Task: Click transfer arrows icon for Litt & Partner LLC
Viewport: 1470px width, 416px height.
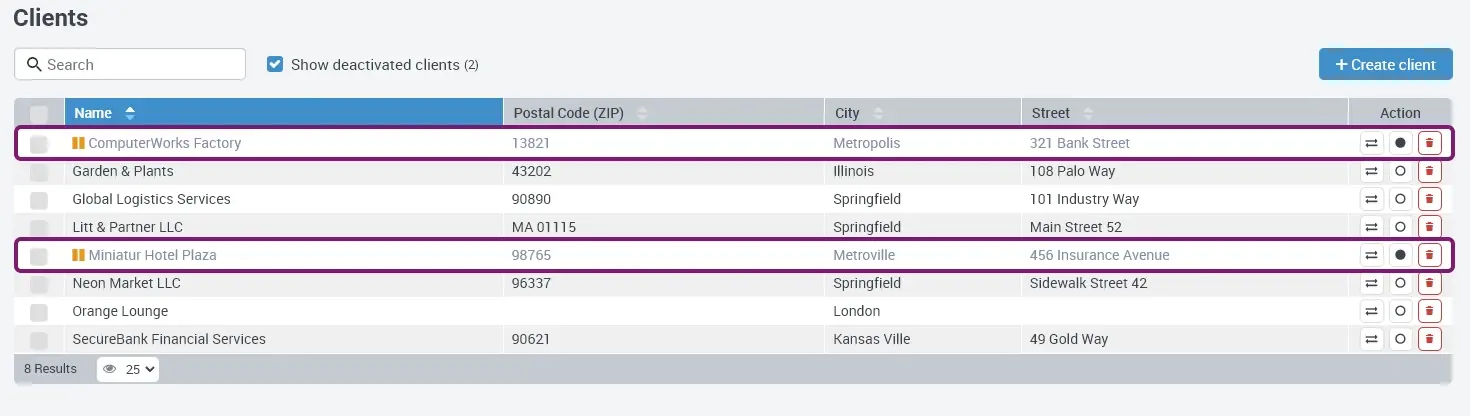Action: (1371, 227)
